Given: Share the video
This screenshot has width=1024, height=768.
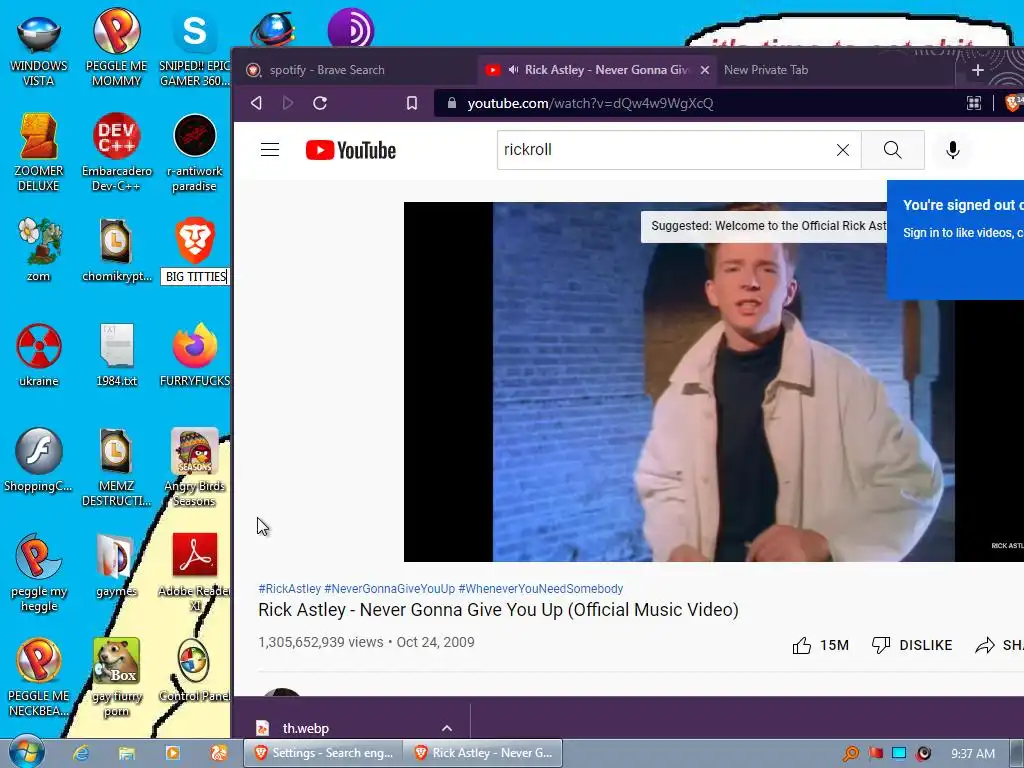Looking at the screenshot, I should (999, 645).
